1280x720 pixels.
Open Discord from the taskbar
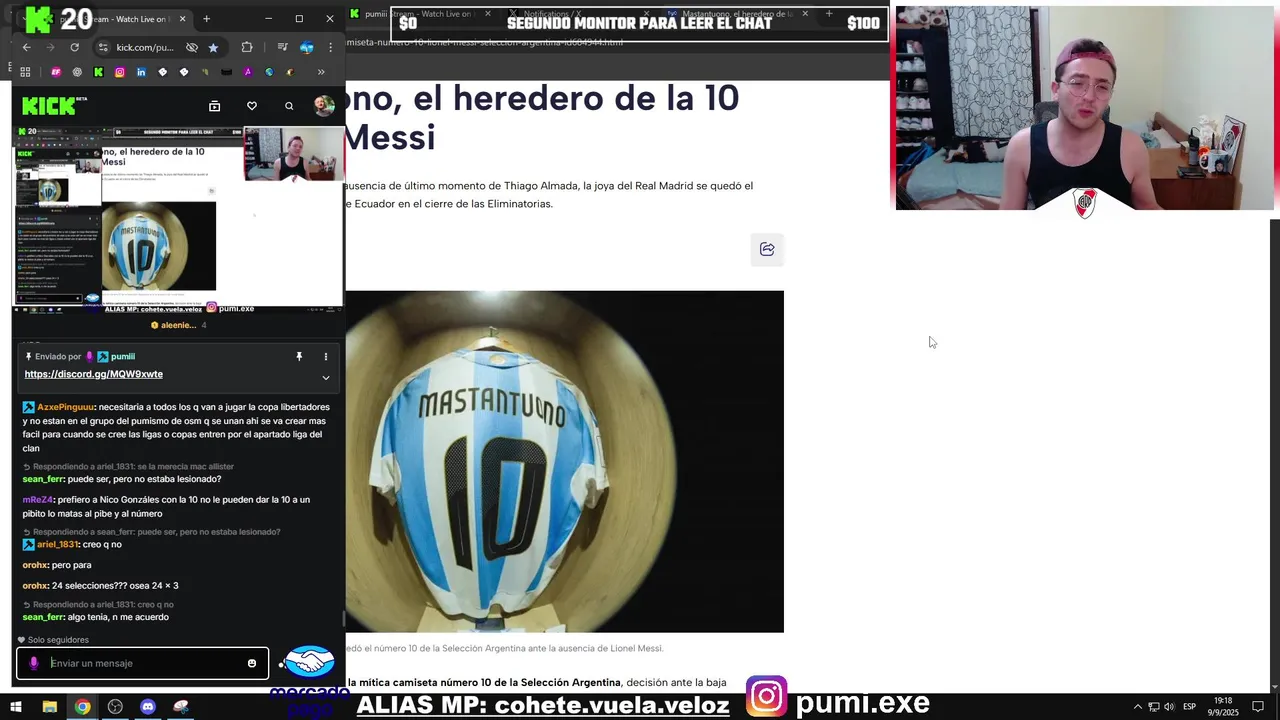pos(148,707)
